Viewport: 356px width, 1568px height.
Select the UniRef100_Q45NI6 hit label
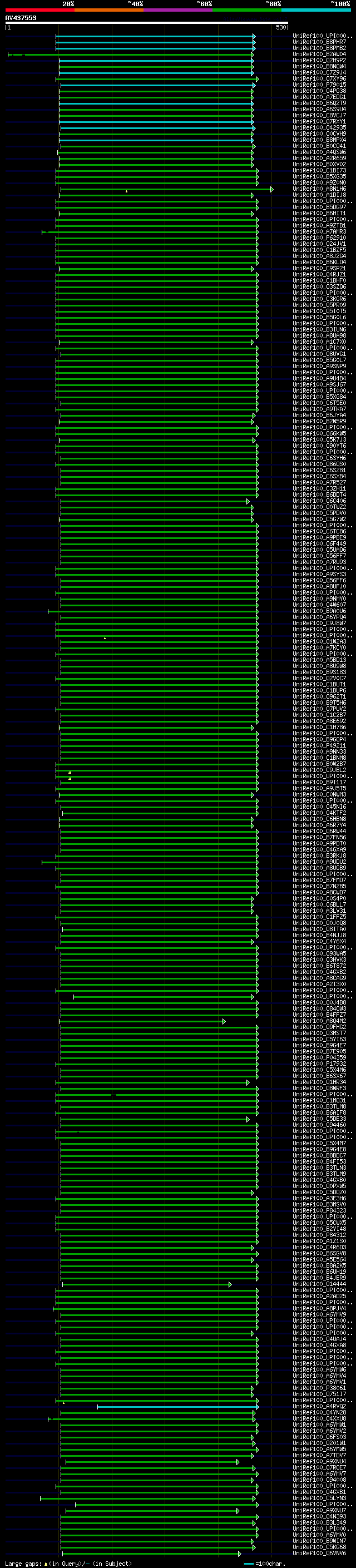[319, 807]
